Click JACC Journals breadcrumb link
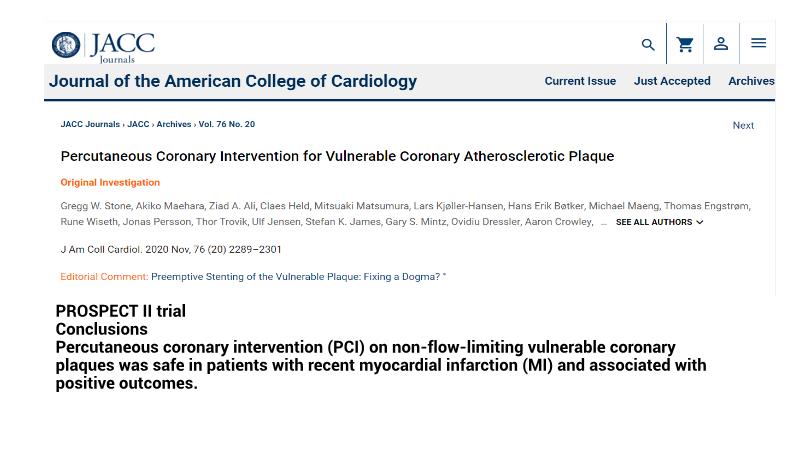 [x=90, y=125]
